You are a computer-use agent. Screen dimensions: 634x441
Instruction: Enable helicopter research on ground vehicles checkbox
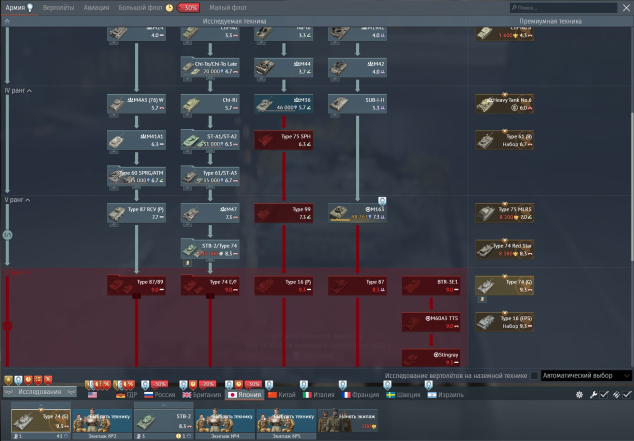tap(534, 376)
